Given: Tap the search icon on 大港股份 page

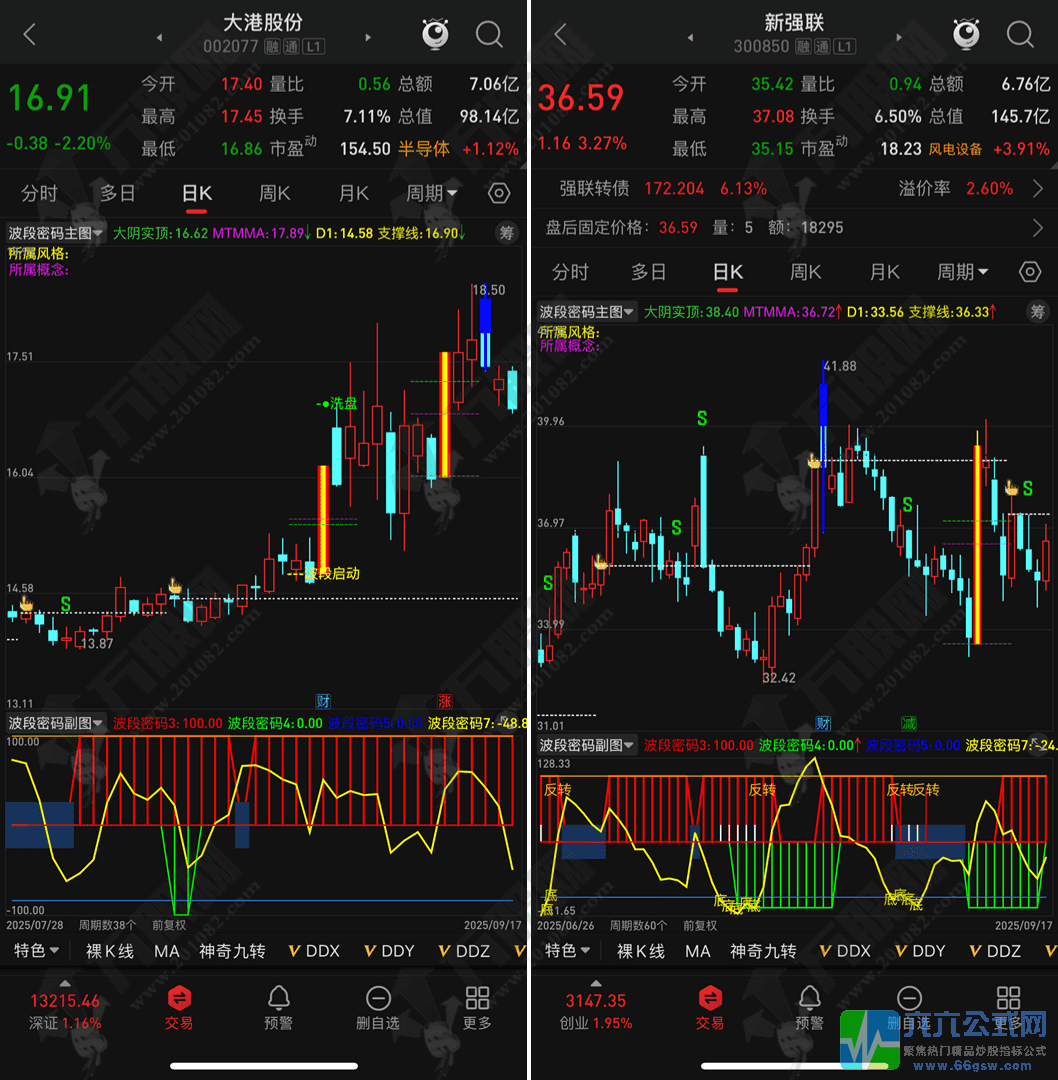Looking at the screenshot, I should [x=489, y=33].
